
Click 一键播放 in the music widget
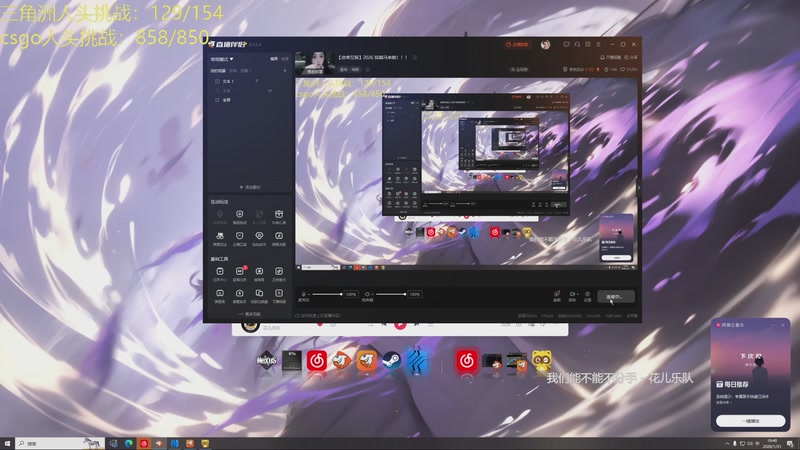(750, 421)
